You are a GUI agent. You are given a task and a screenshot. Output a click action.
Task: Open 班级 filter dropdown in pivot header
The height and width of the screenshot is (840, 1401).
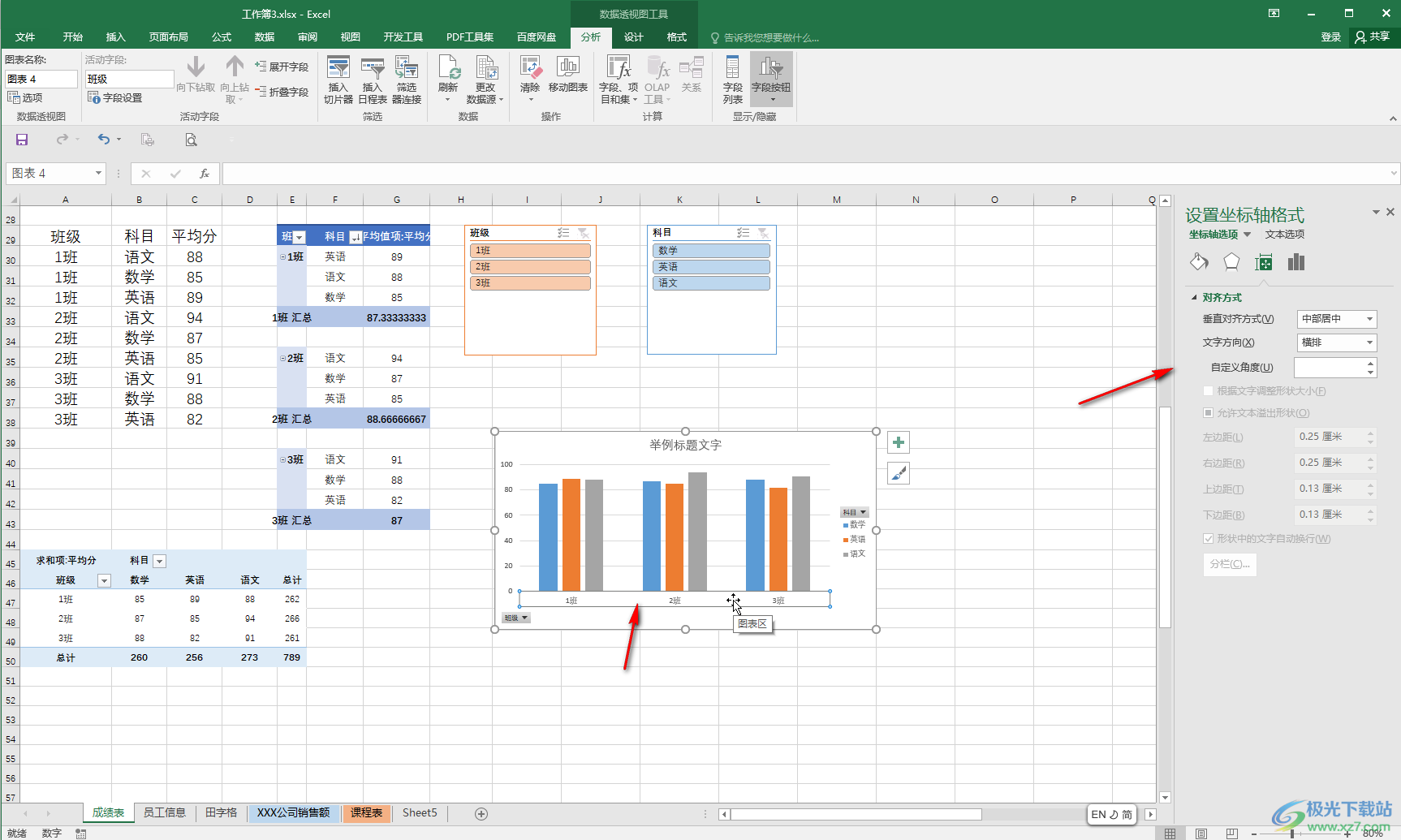pyautogui.click(x=300, y=237)
